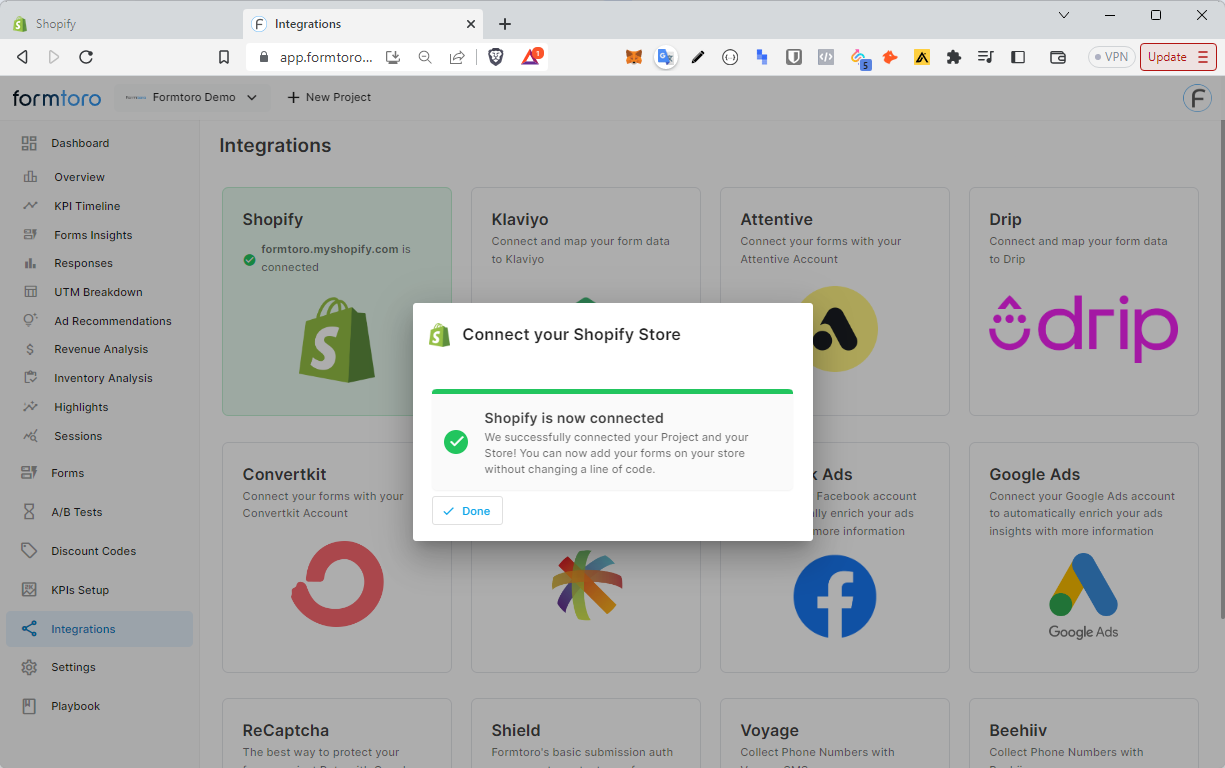The width and height of the screenshot is (1225, 768).
Task: Click the A/B Tests hourglass icon
Action: pos(29,512)
